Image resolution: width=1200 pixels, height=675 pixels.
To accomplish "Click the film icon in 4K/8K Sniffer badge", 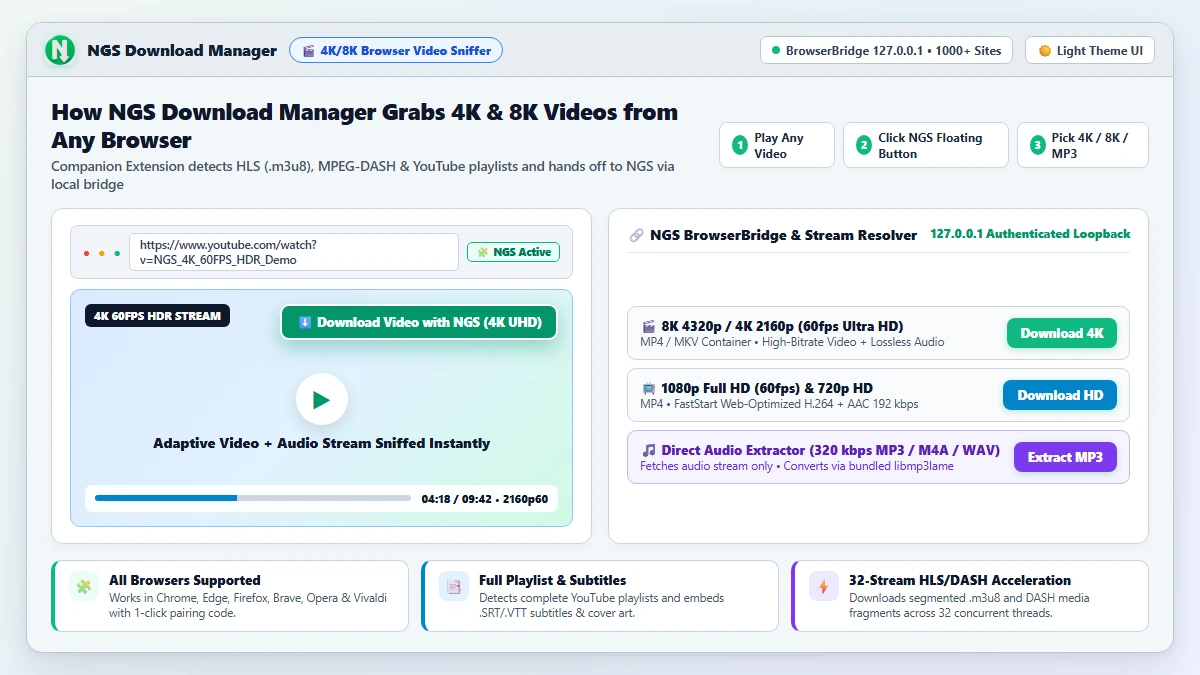I will 309,50.
